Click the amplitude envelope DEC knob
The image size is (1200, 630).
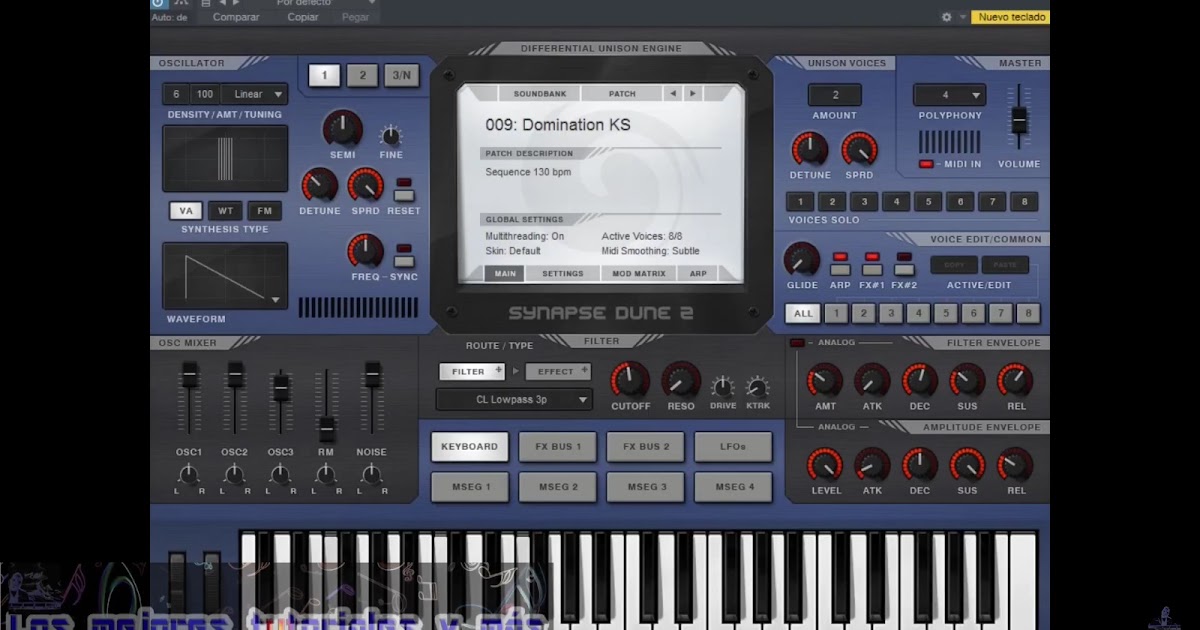919,465
